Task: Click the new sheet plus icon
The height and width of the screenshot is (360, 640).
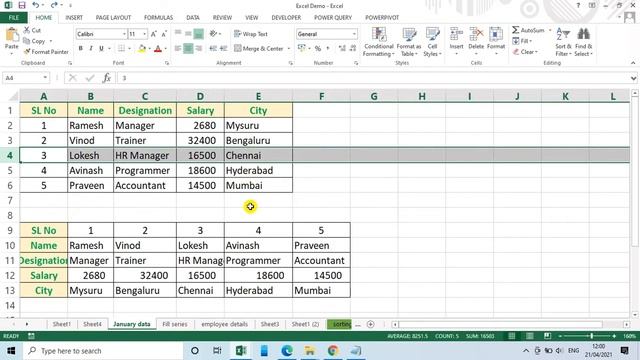Action: [x=371, y=324]
